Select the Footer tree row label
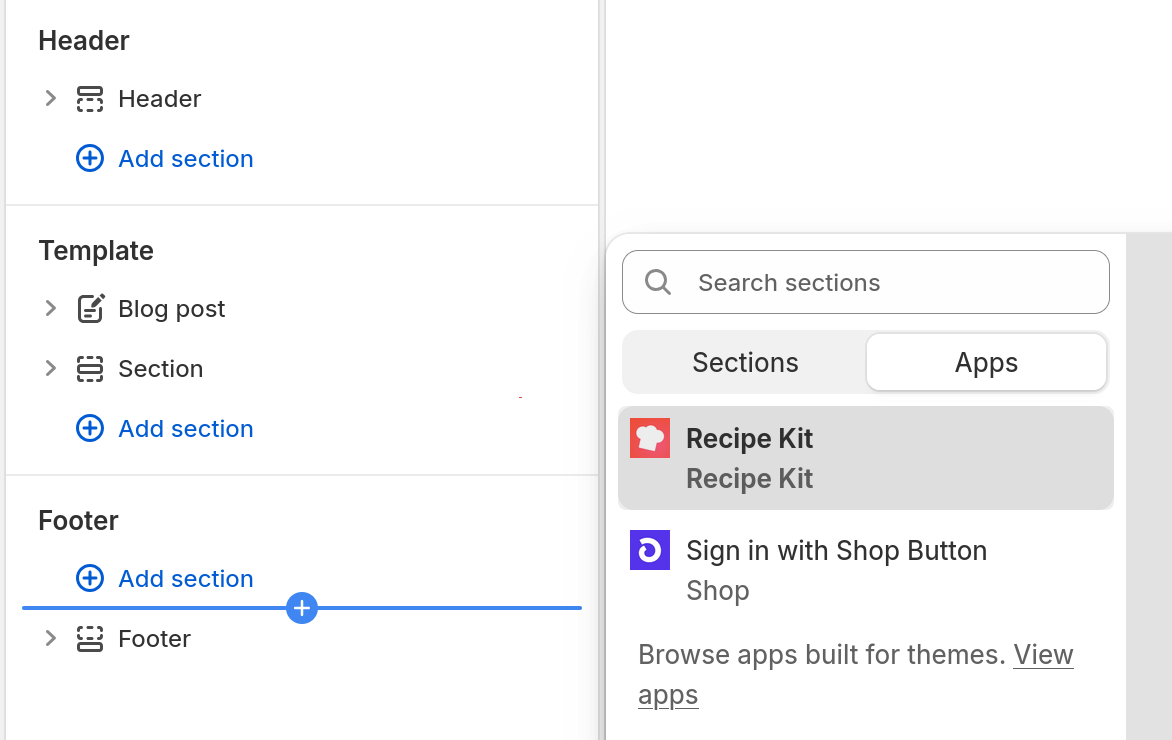The width and height of the screenshot is (1172, 740). (155, 638)
